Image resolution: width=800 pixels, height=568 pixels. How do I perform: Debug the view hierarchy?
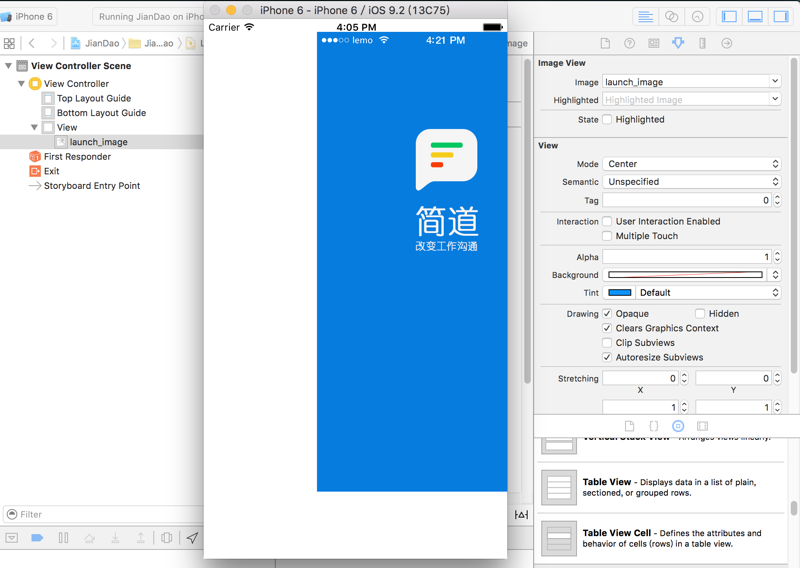click(x=166, y=538)
